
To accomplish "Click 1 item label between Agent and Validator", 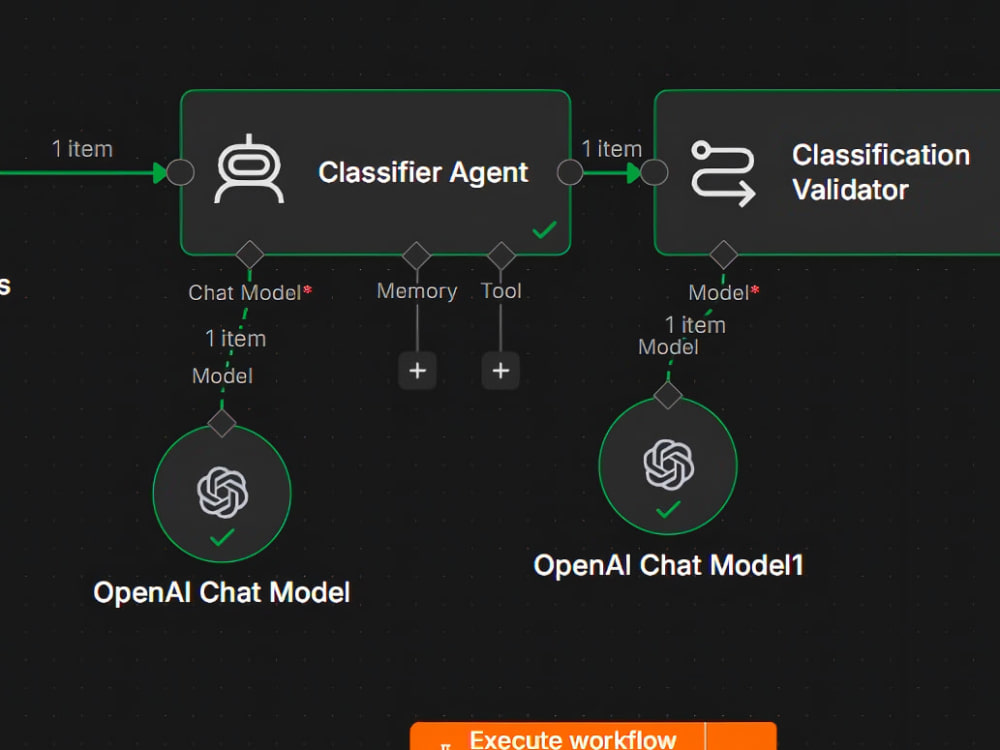I will click(612, 149).
